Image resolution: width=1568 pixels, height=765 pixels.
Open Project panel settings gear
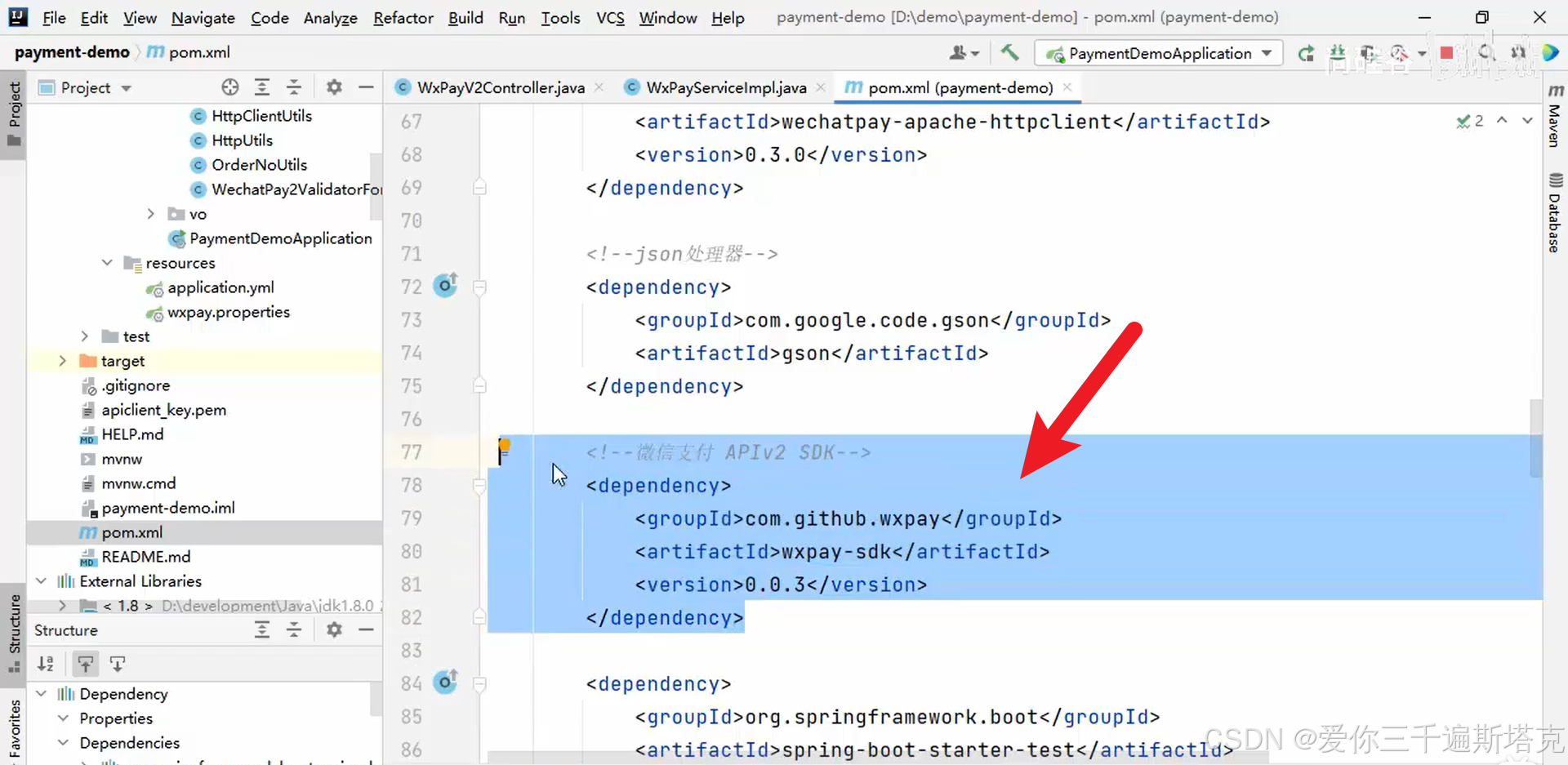[x=334, y=87]
